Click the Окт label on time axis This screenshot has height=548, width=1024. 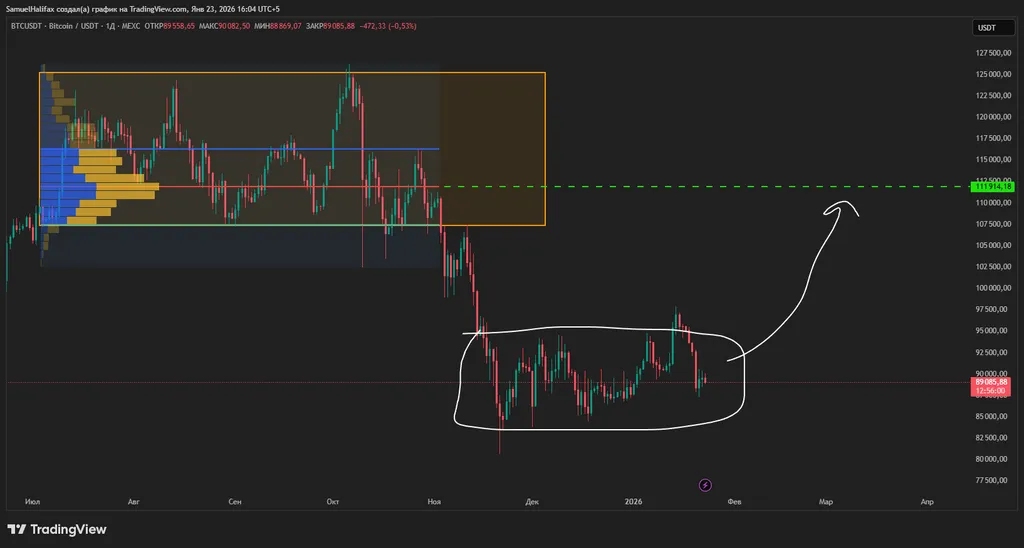click(x=333, y=502)
